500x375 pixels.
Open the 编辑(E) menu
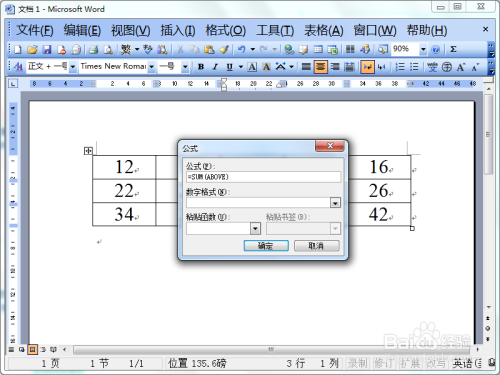click(x=82, y=30)
